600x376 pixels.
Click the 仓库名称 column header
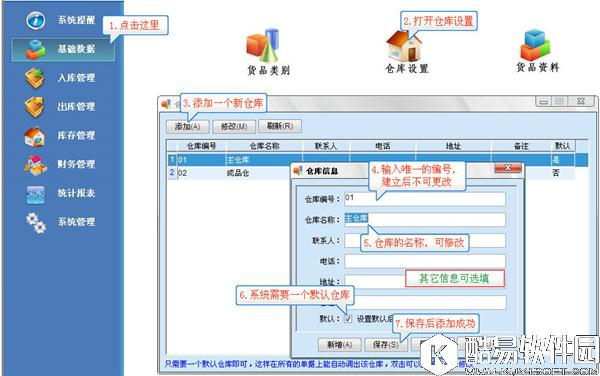[264, 146]
